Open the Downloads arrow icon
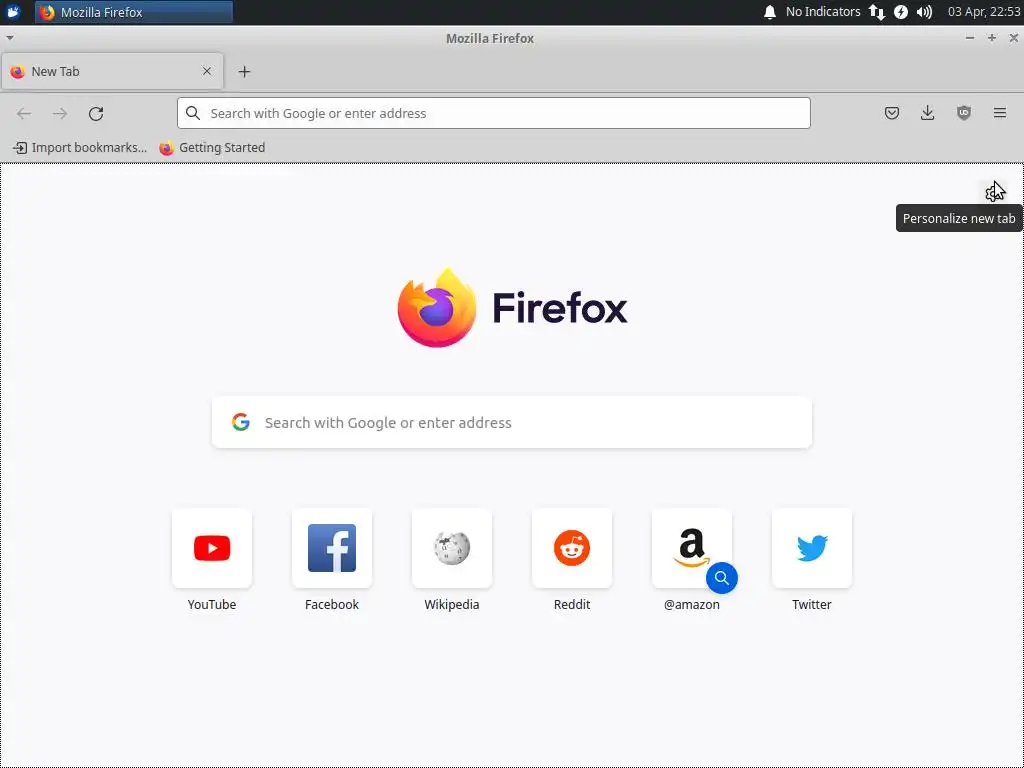The image size is (1024, 768). [x=927, y=113]
